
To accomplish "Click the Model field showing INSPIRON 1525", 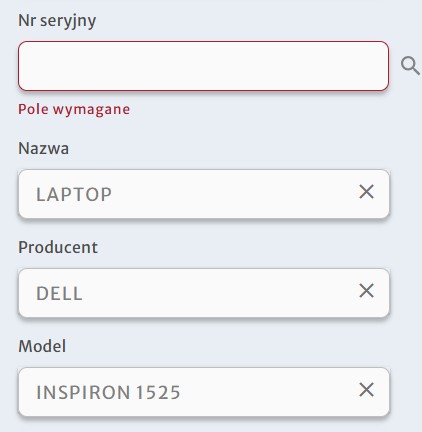I will [204, 392].
